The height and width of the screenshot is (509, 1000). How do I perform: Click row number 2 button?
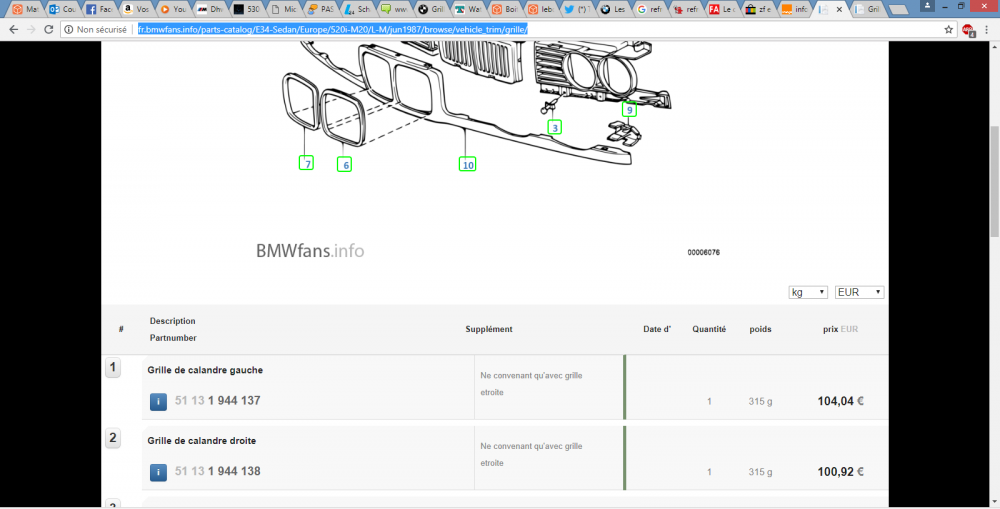(x=112, y=438)
